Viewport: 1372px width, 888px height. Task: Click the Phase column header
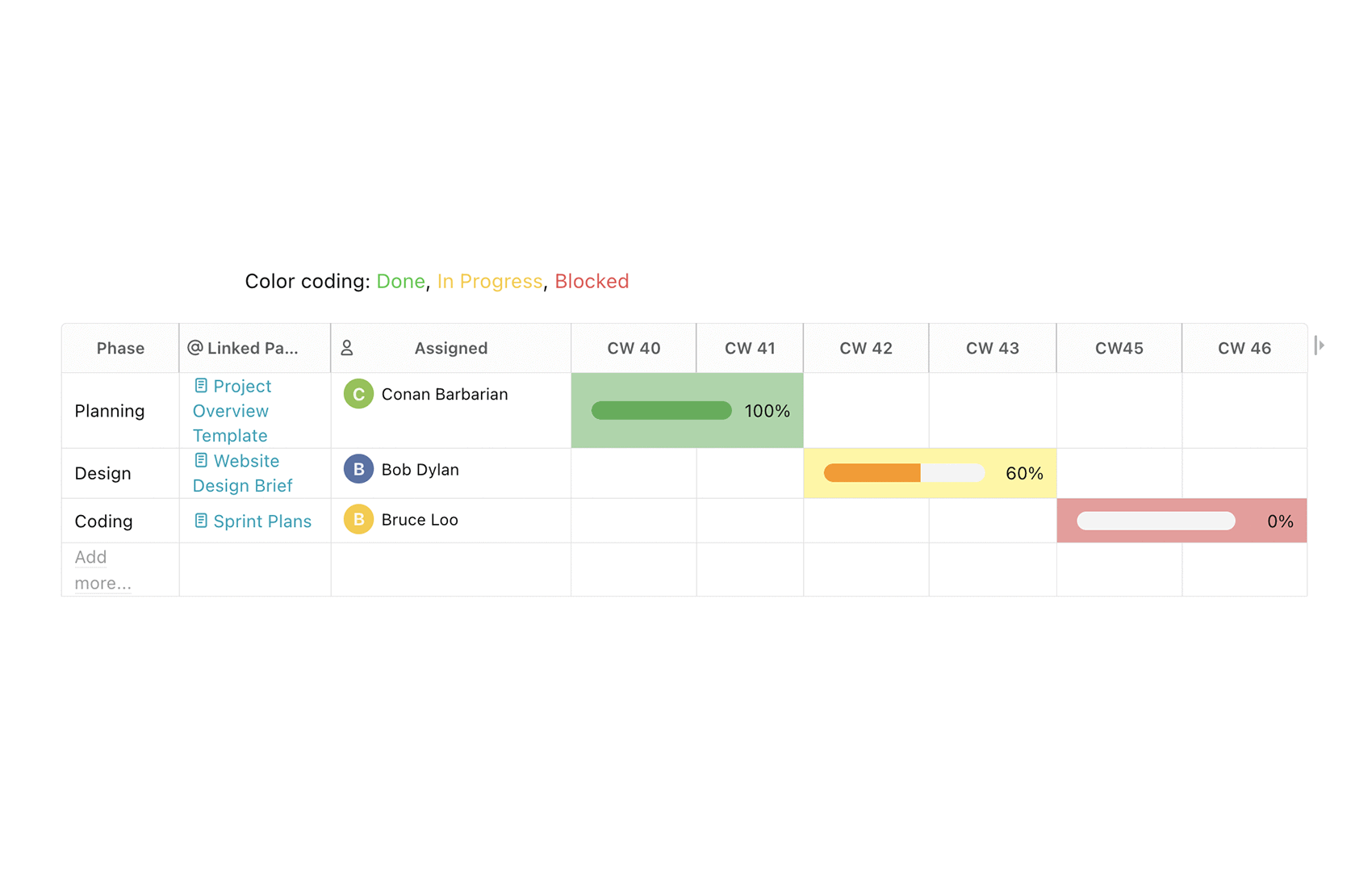(x=119, y=347)
